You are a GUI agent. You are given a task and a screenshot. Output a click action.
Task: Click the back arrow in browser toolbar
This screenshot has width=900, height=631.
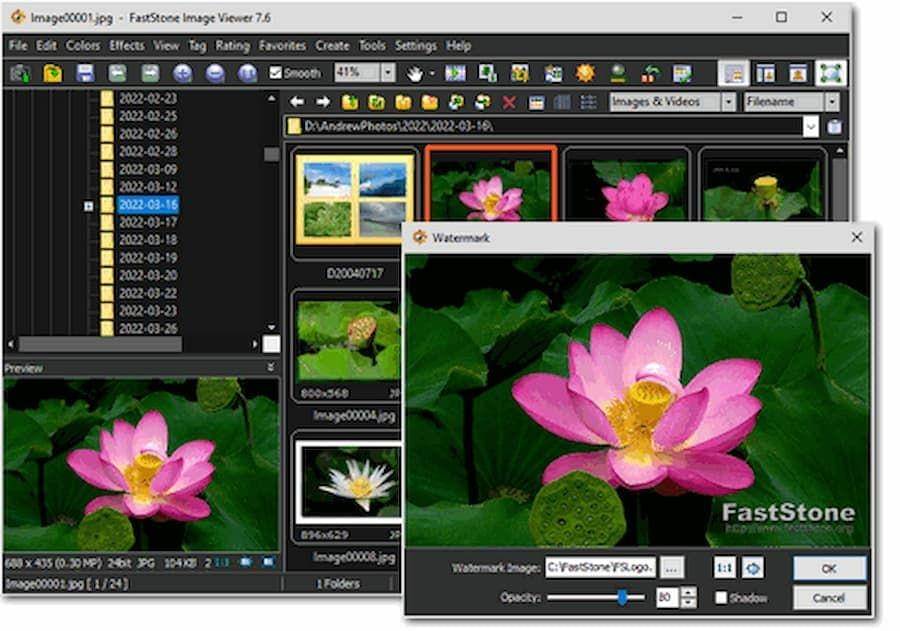[297, 102]
